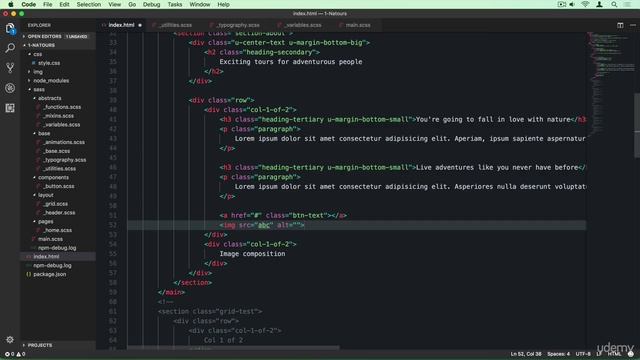Open the Wi-Fi menu bar icon
640x360 pixels.
click(x=585, y=4)
